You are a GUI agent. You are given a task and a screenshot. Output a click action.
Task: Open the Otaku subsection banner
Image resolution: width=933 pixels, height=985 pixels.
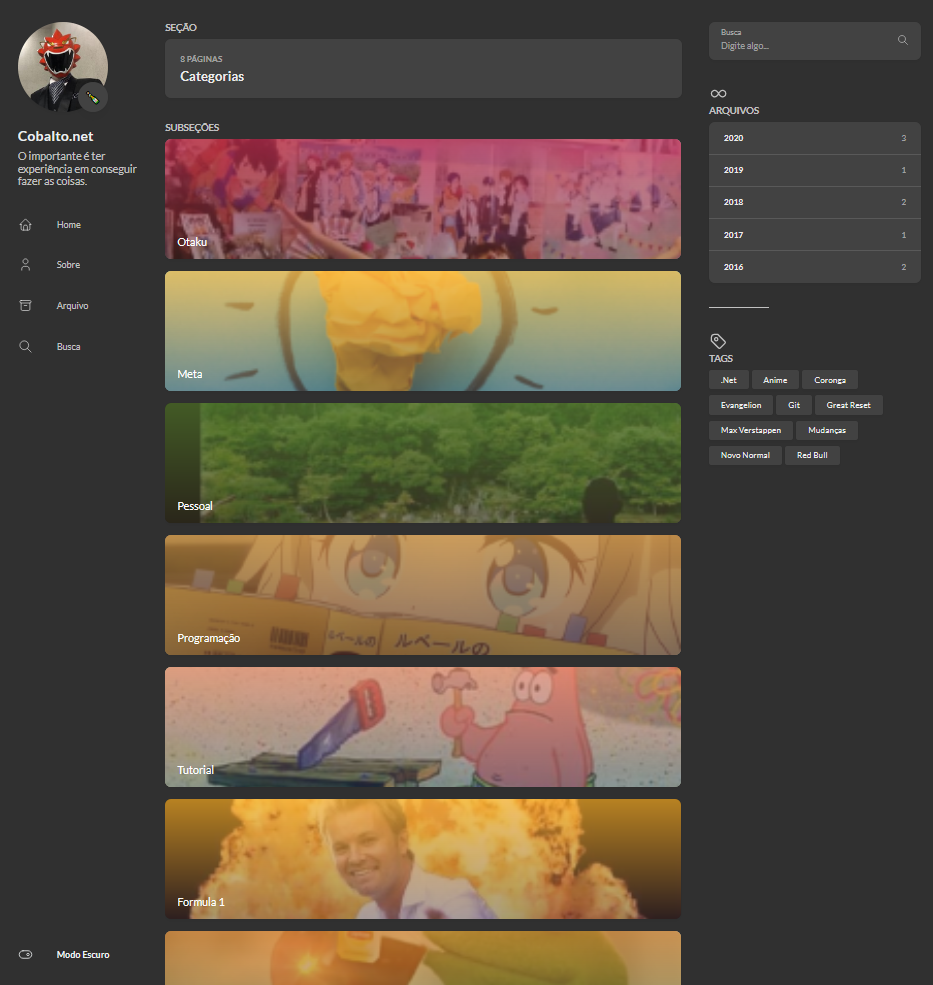tap(422, 198)
